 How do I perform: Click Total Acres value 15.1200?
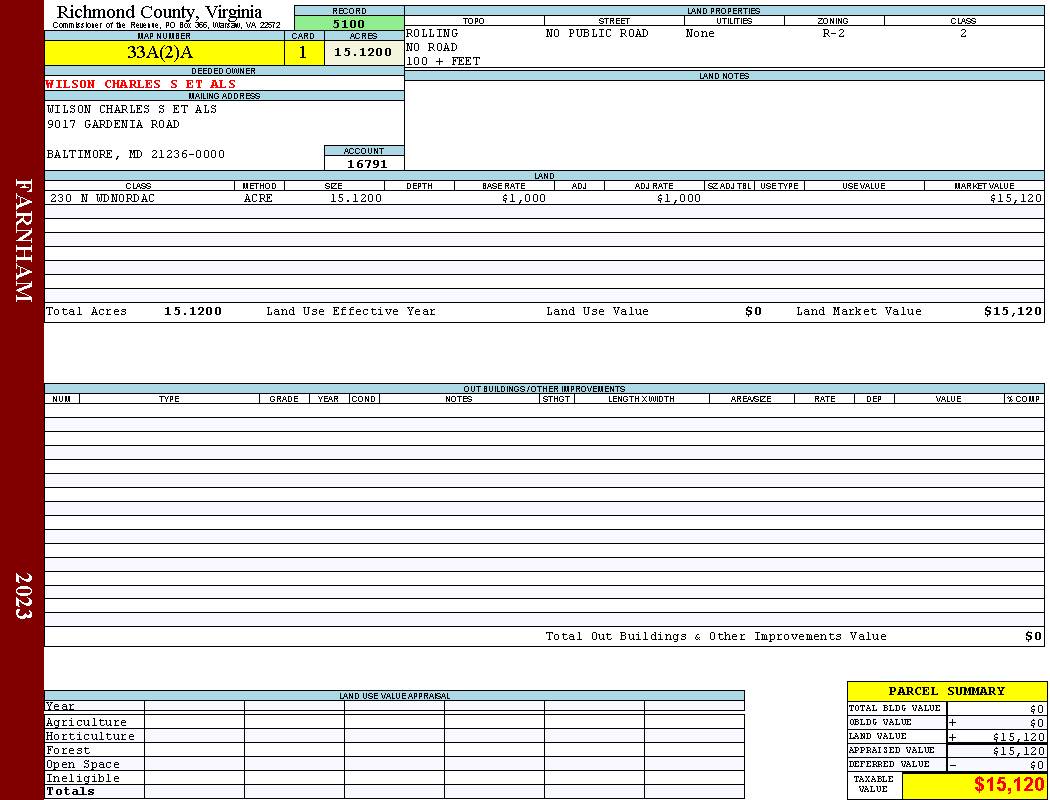tap(193, 311)
